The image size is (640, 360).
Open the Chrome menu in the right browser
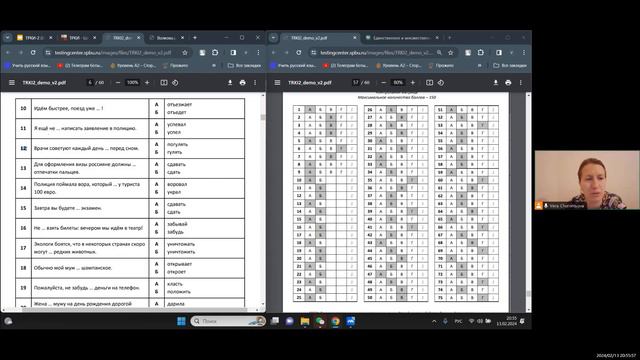(524, 53)
